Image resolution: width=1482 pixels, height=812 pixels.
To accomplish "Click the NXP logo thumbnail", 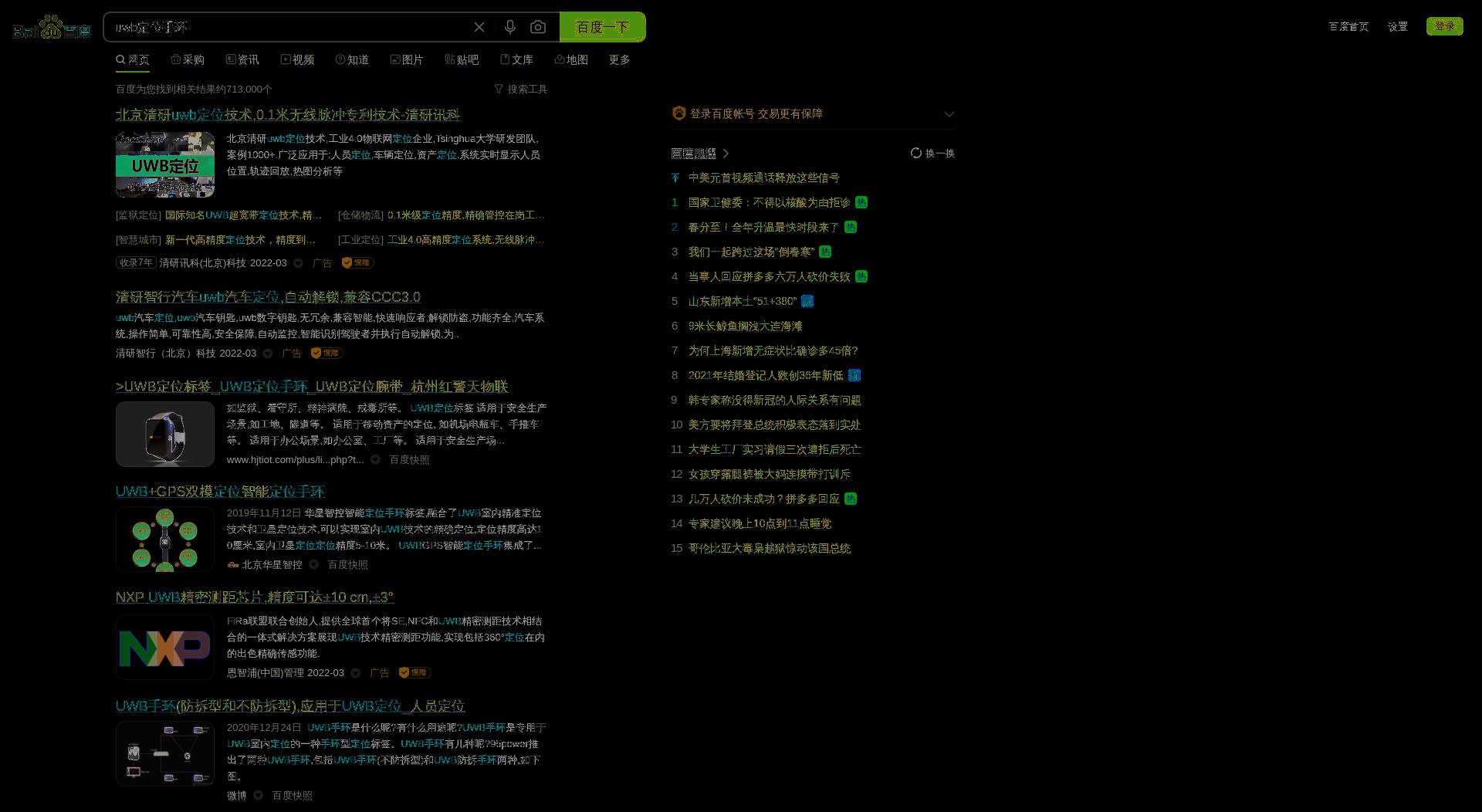I will coord(165,647).
